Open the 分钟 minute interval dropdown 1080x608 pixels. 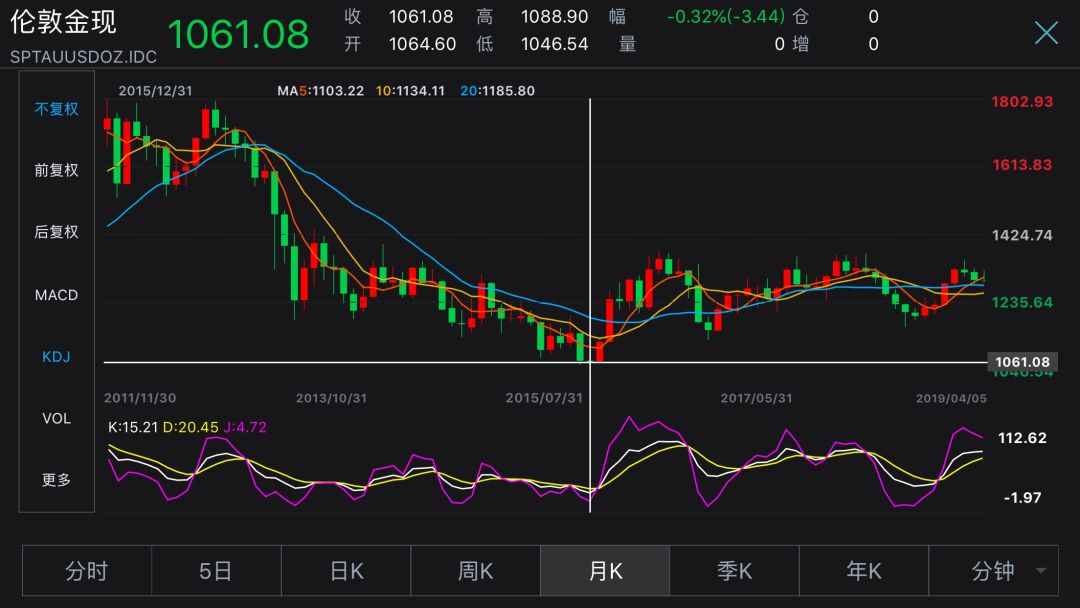(993, 571)
